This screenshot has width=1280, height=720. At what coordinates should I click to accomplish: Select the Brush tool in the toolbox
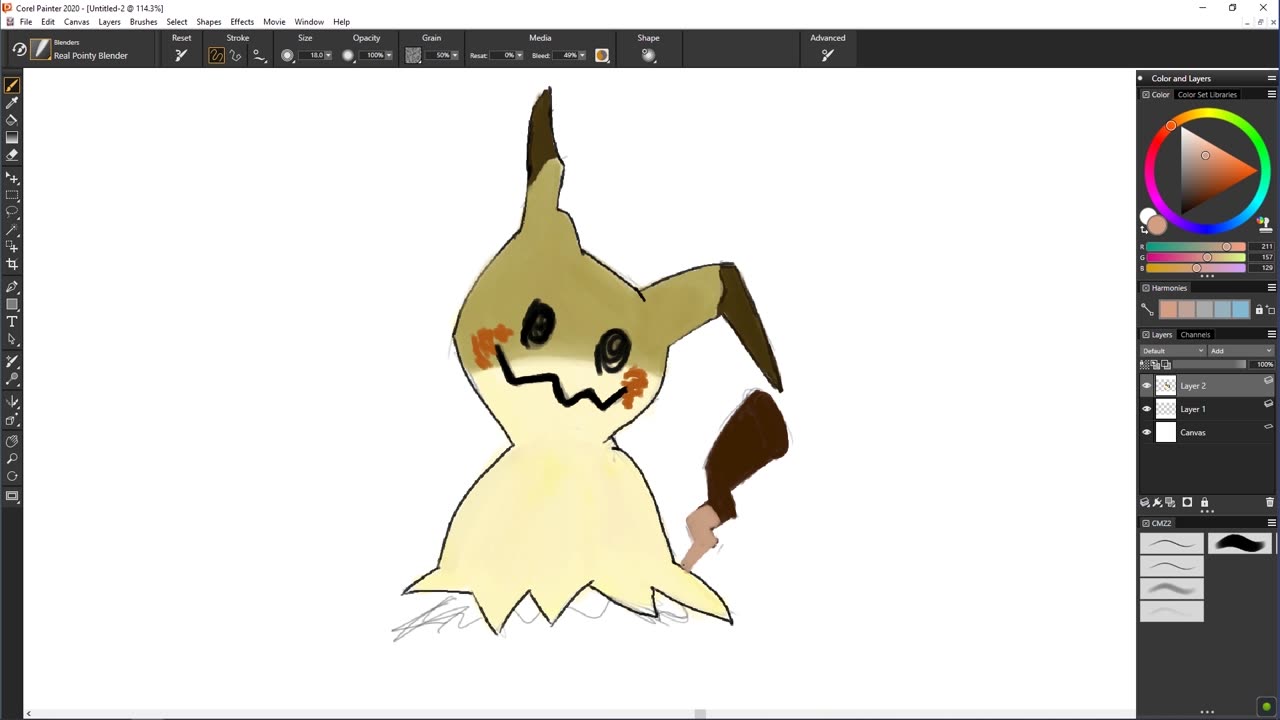tap(12, 86)
